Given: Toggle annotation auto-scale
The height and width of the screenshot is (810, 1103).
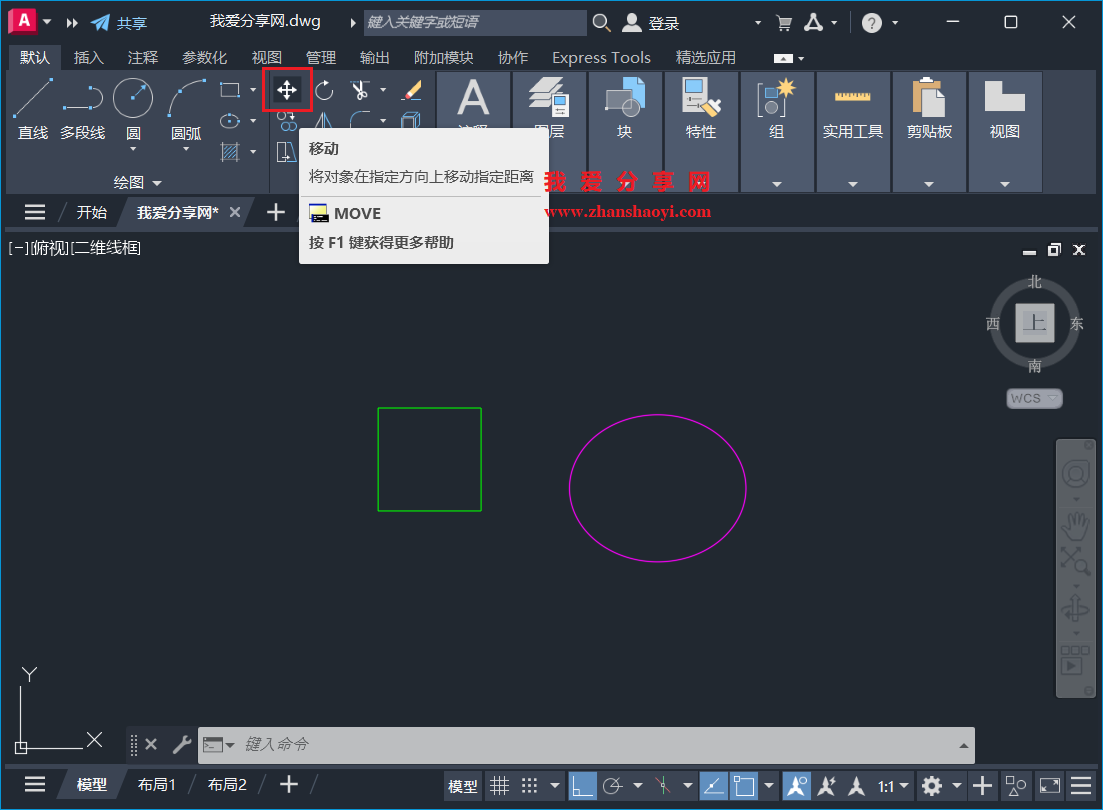Looking at the screenshot, I should (x=827, y=785).
